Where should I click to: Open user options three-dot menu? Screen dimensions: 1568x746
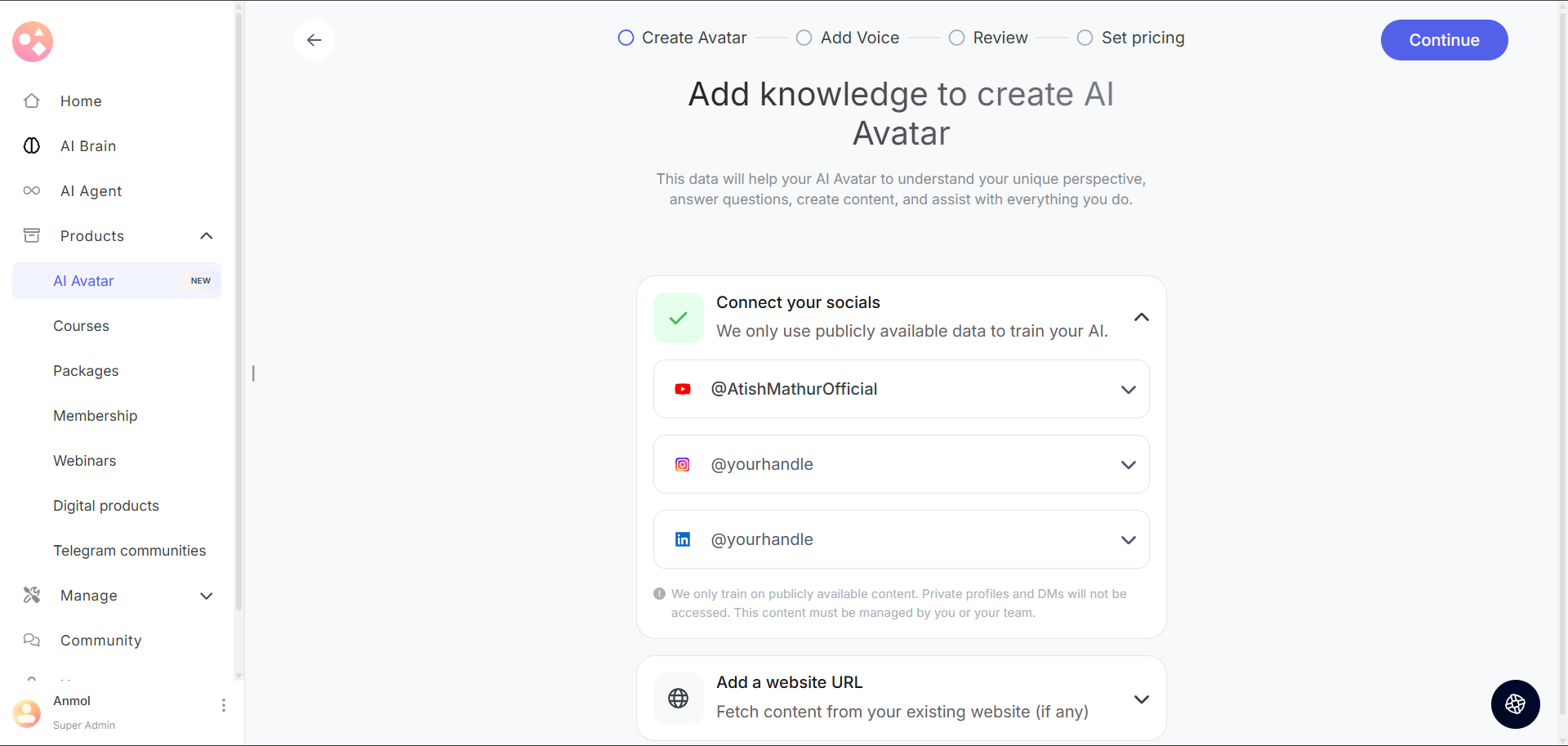click(224, 705)
